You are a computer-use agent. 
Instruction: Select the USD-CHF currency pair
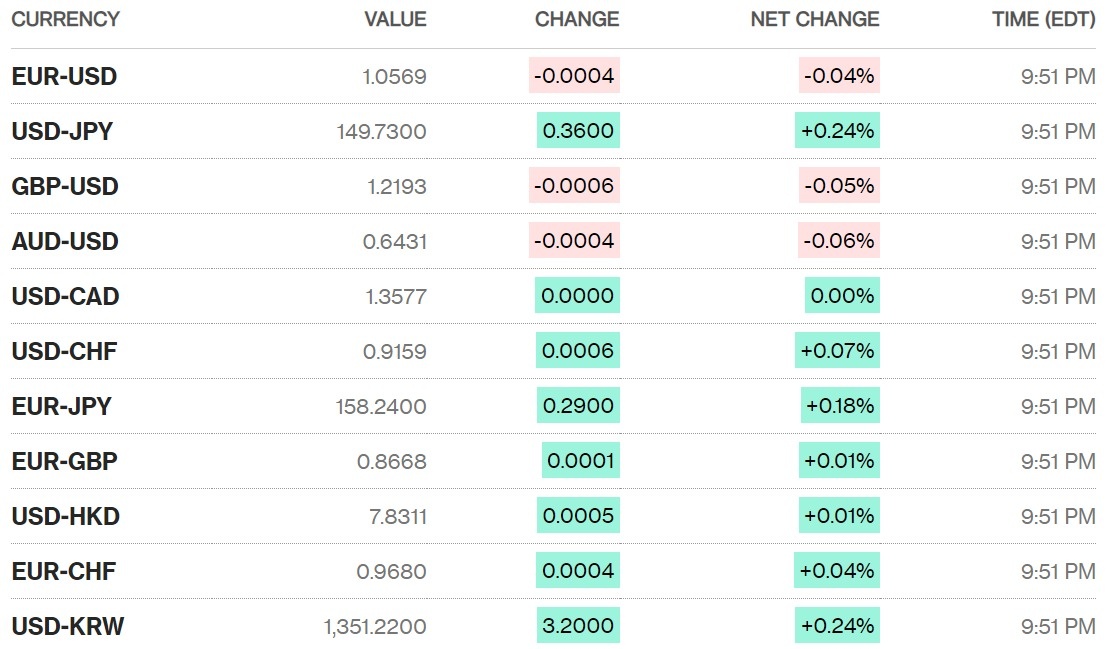[x=65, y=351]
